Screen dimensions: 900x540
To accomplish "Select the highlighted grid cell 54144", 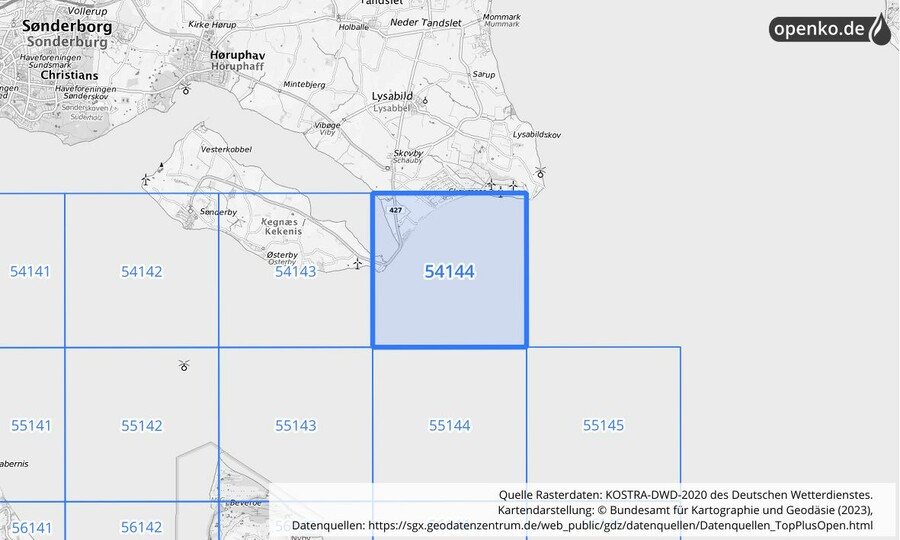I will click(x=449, y=270).
